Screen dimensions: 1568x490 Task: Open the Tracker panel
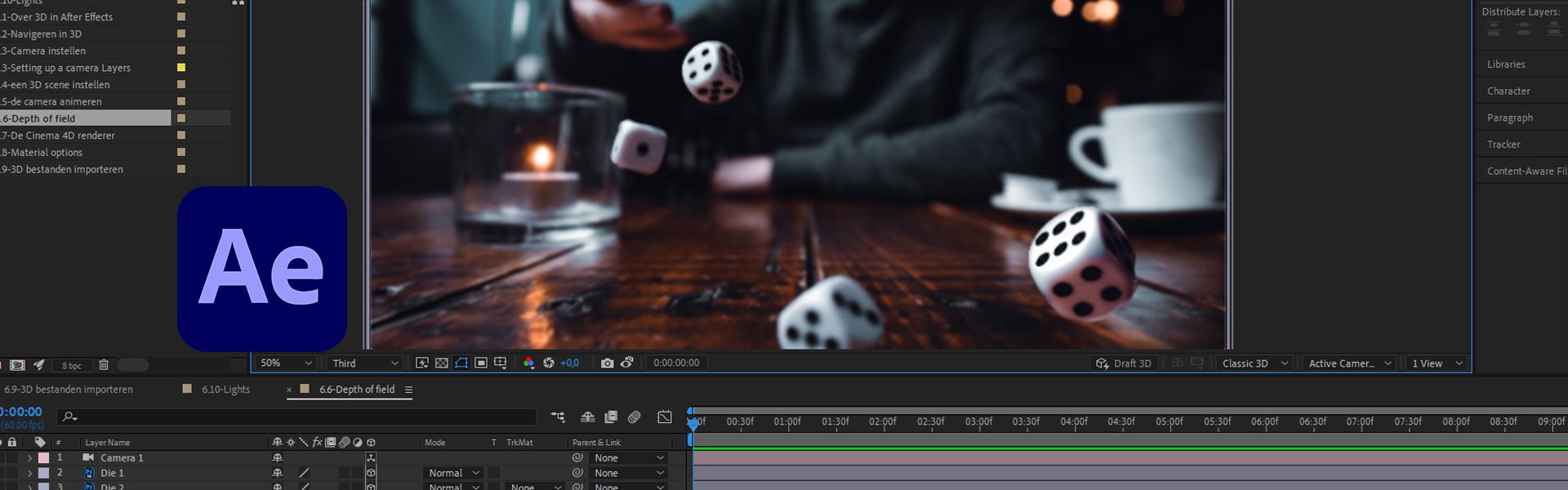(x=1503, y=145)
